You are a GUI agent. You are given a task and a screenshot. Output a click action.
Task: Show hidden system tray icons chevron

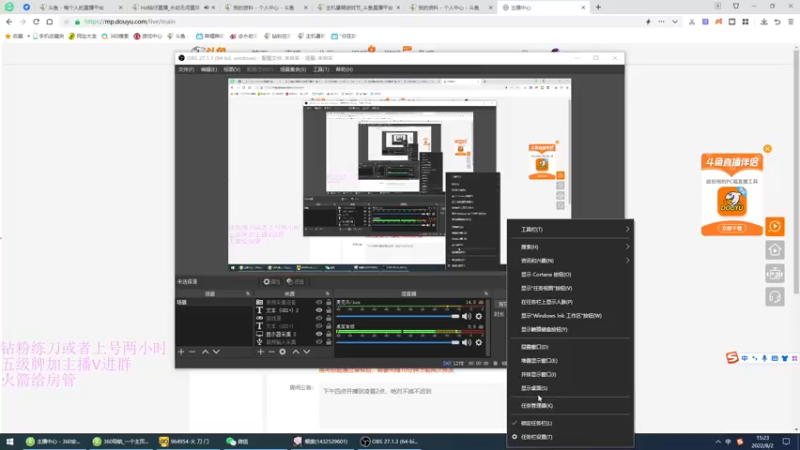pos(718,442)
